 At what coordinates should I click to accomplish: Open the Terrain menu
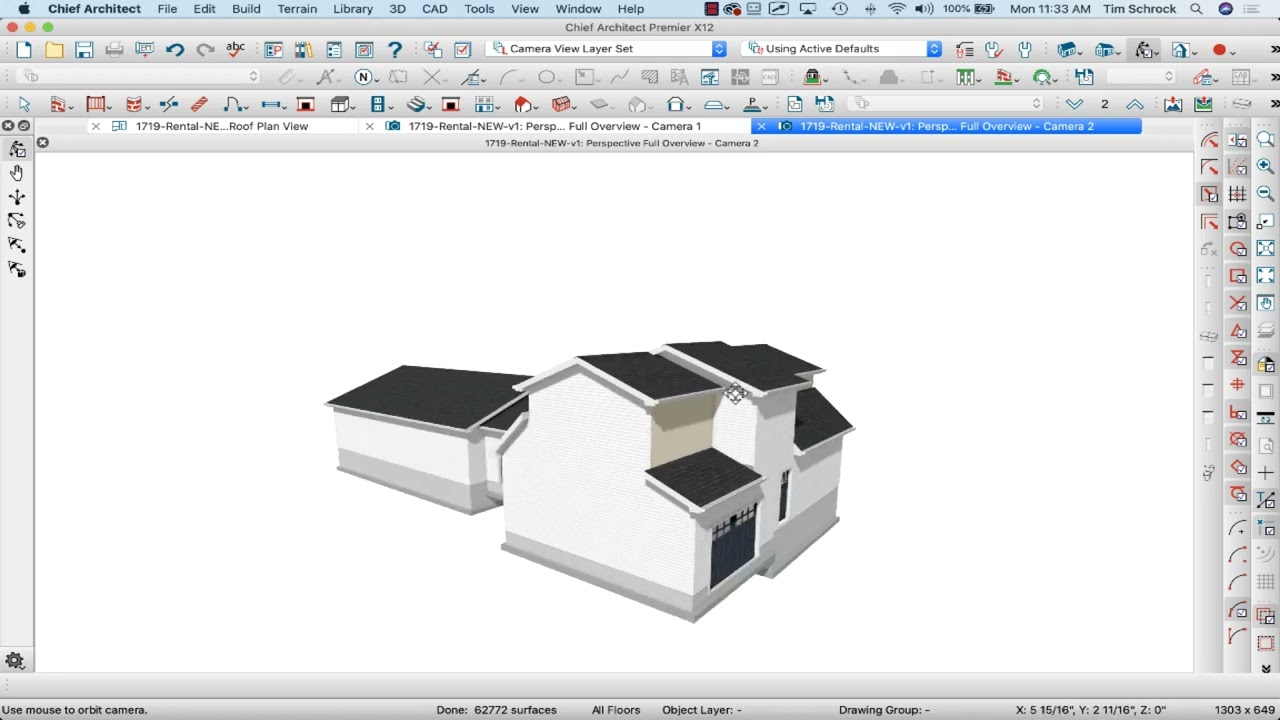tap(297, 9)
